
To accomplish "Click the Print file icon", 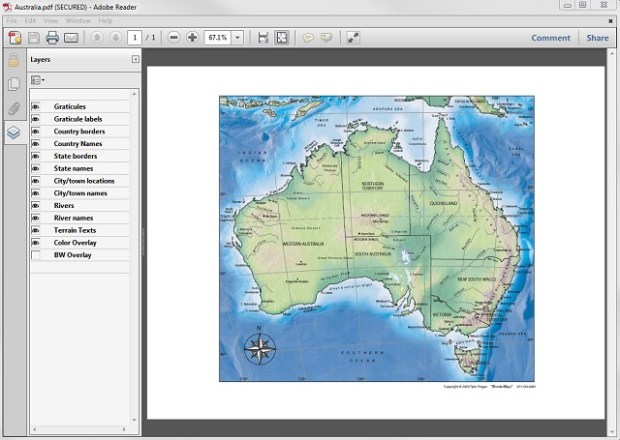I will click(x=52, y=38).
